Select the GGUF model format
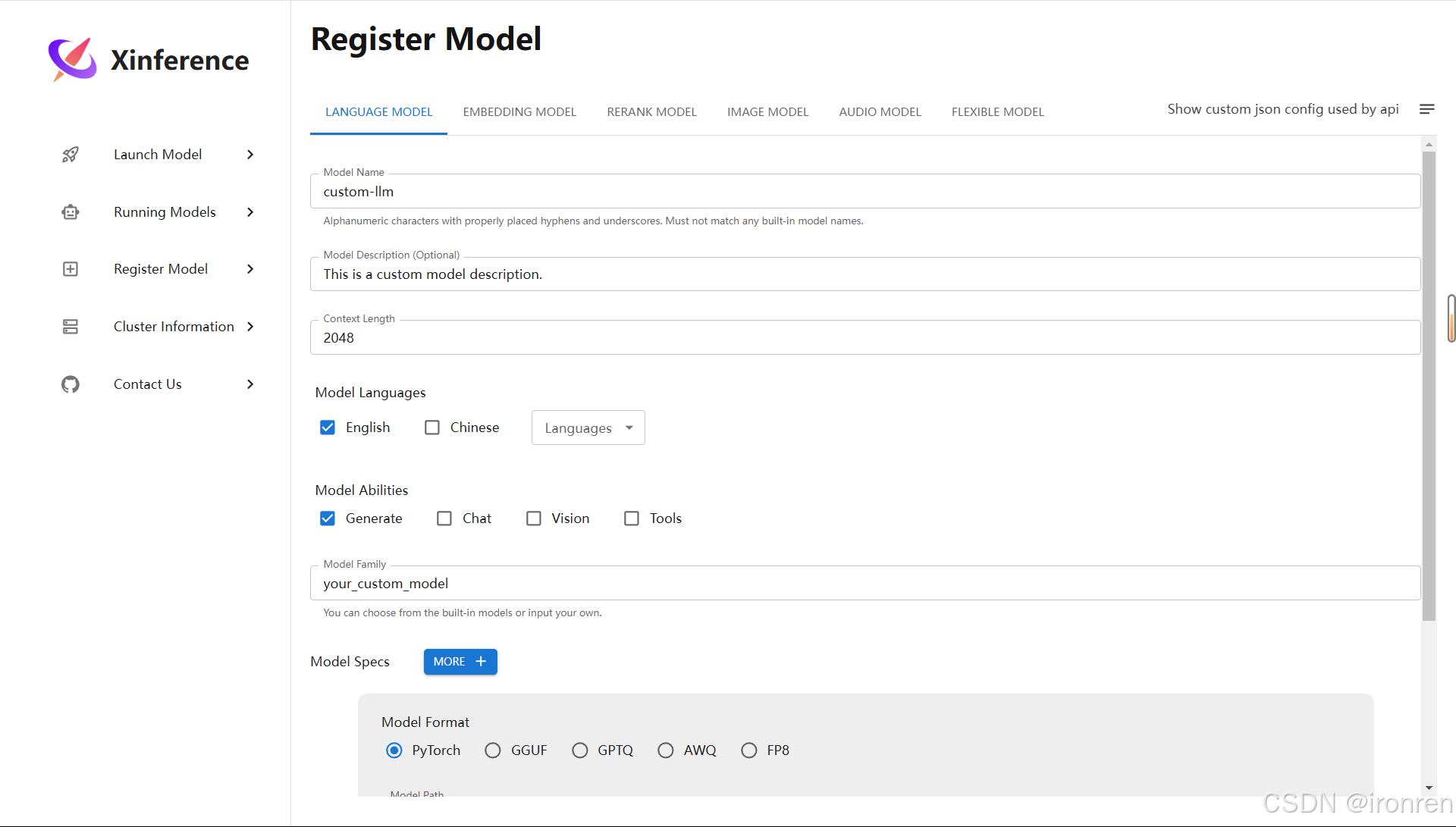The width and height of the screenshot is (1456, 827). coord(493,750)
